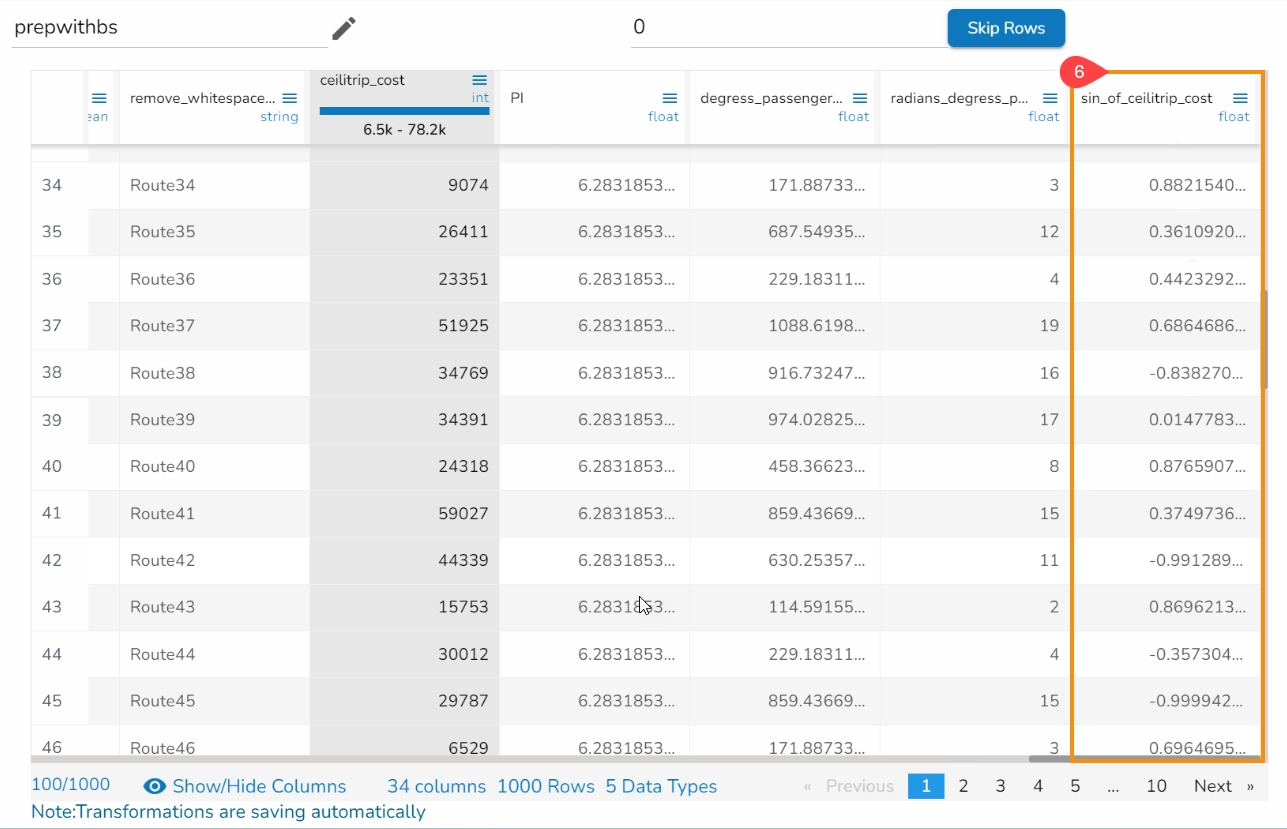
Task: Open the ceilitrip_cost column menu icon
Action: [479, 80]
